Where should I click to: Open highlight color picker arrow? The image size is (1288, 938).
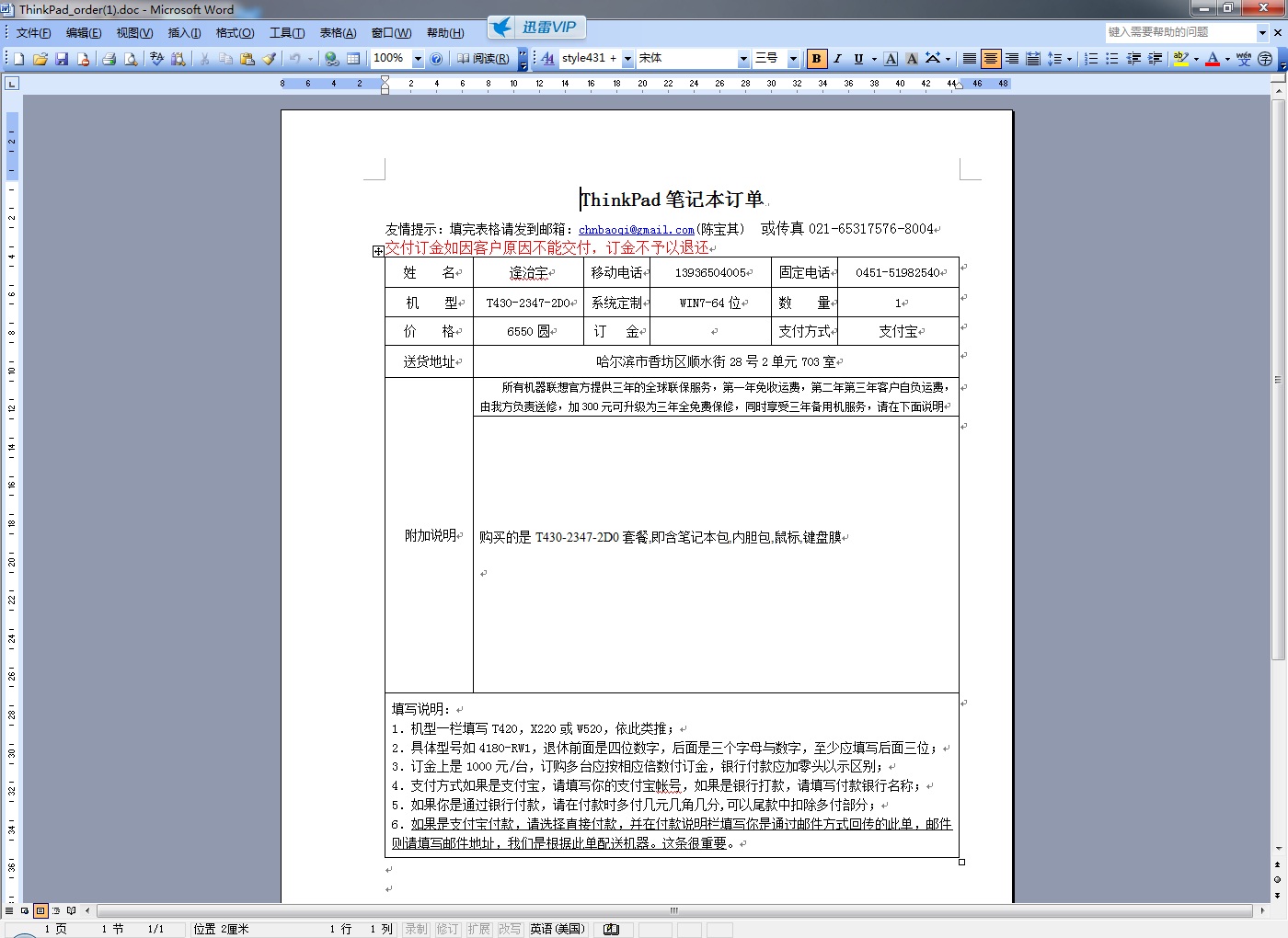[1196, 59]
